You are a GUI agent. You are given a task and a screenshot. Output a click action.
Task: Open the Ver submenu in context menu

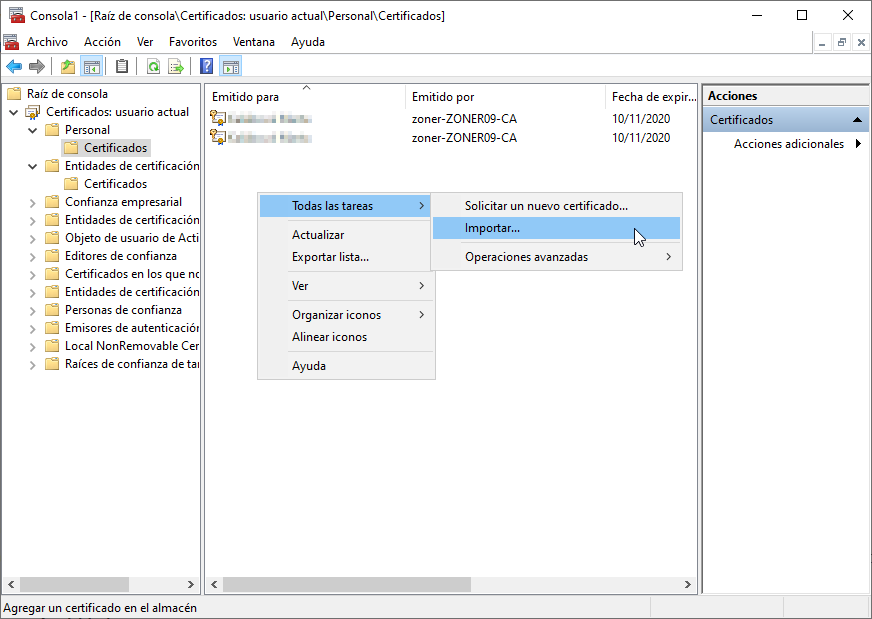click(346, 286)
